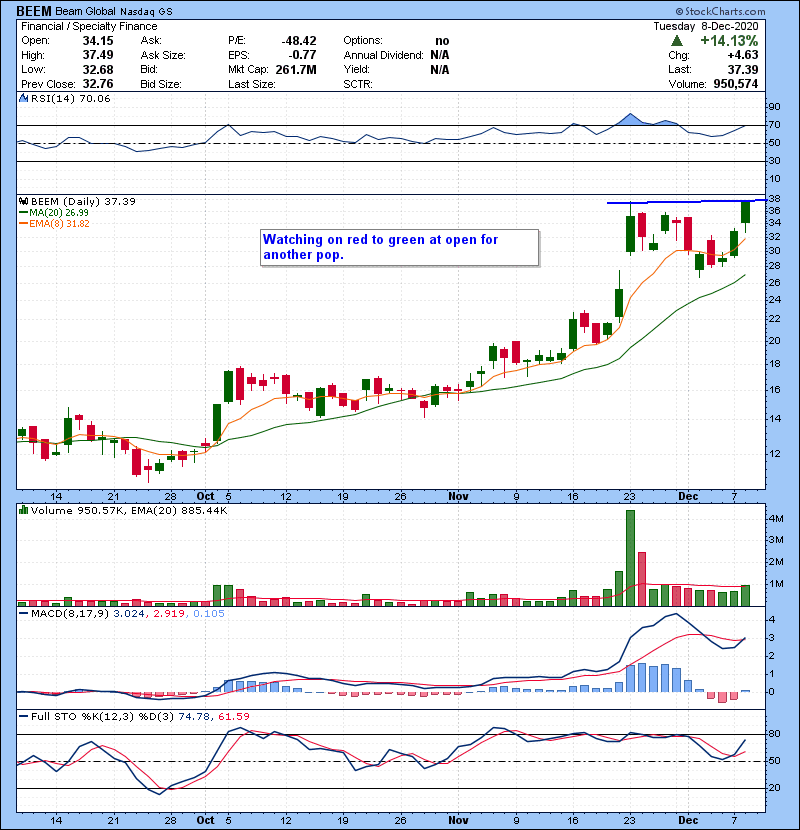Open the StockCharts.com credit link
The width and height of the screenshot is (800, 830).
(x=720, y=11)
